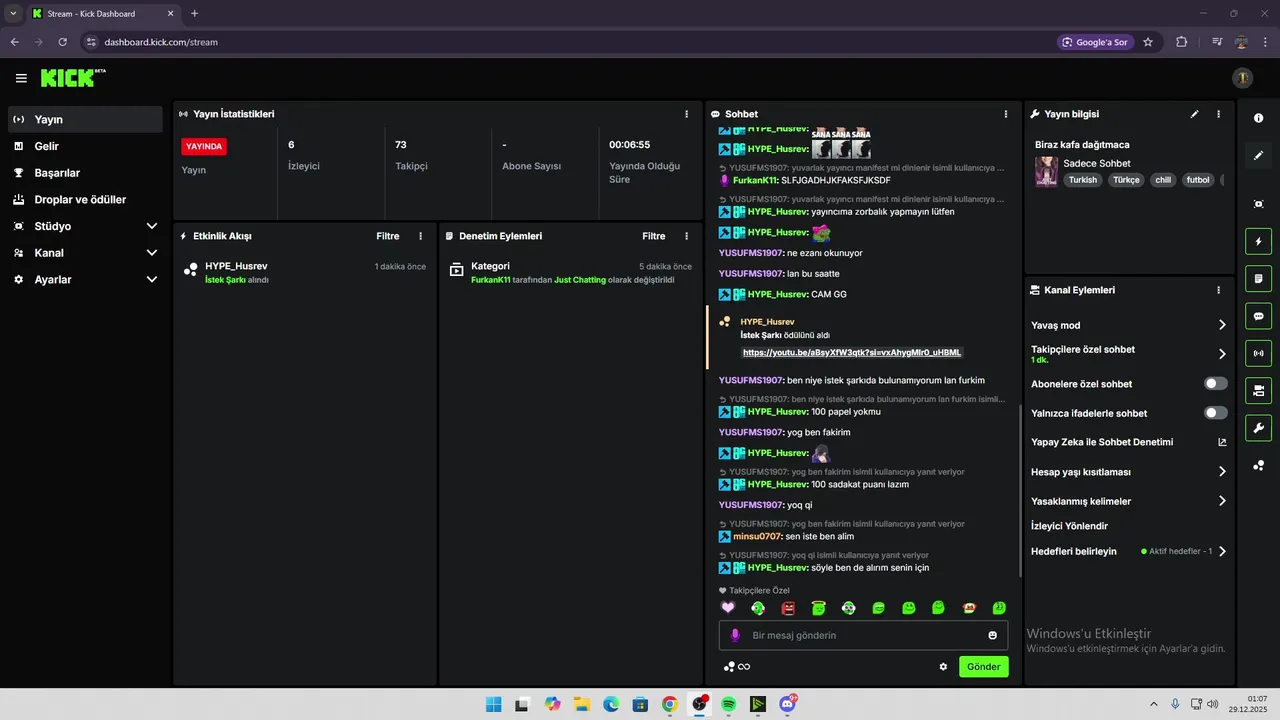Click HYPE_Husrev in Etkinlik Akışı
This screenshot has width=1280, height=720.
coord(236,266)
